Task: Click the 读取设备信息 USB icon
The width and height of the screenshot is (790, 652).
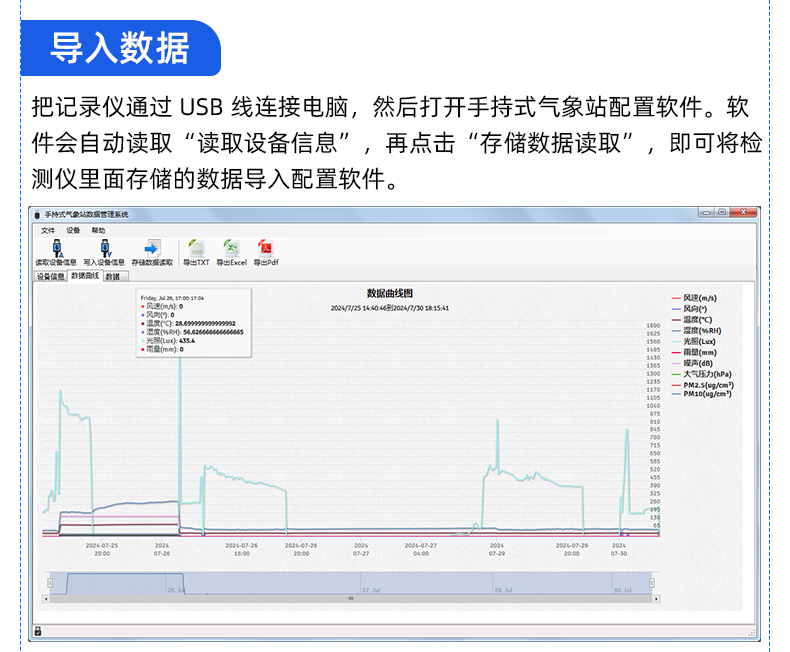Action: tap(56, 248)
